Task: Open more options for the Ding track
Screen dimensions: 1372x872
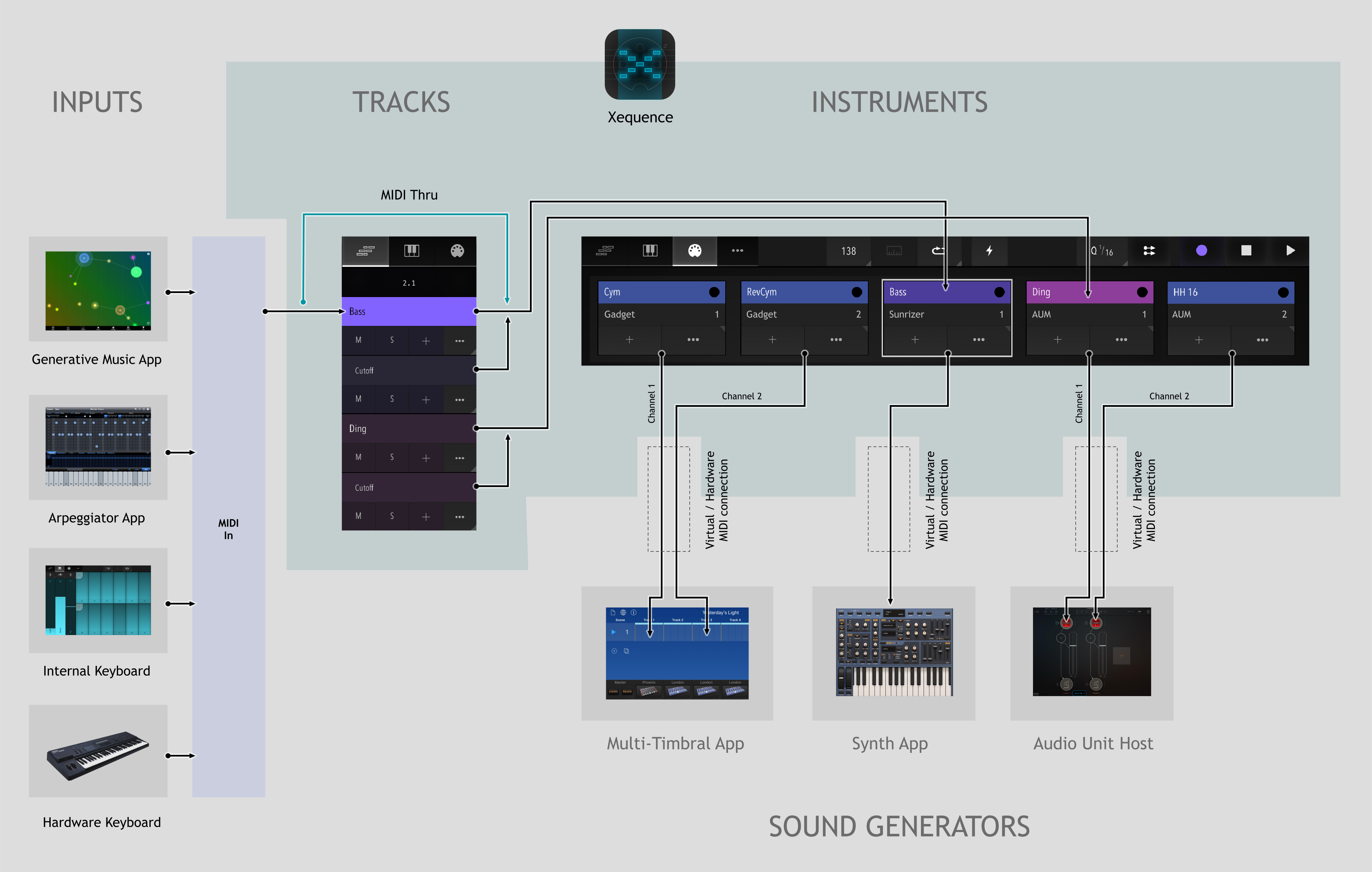Action: tap(460, 458)
